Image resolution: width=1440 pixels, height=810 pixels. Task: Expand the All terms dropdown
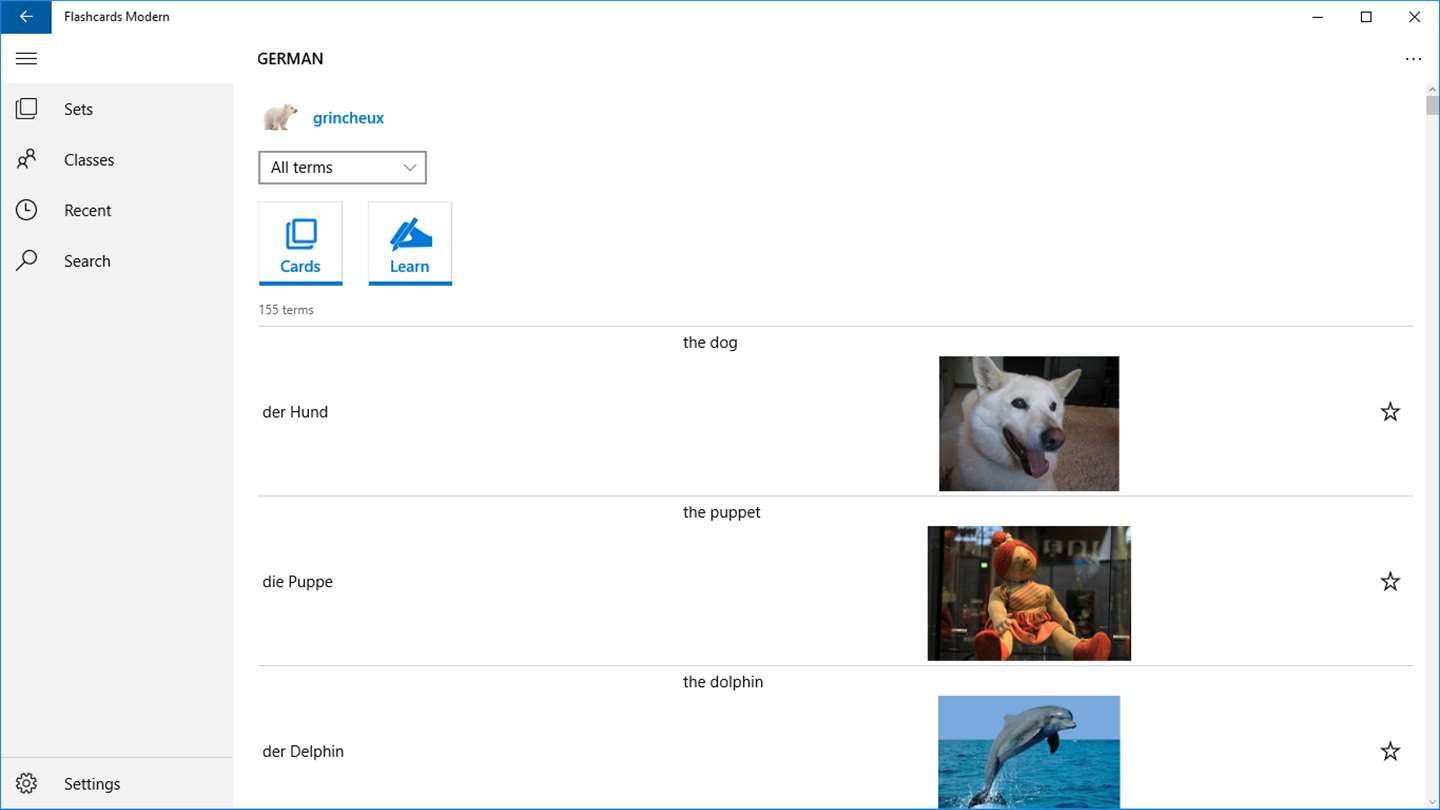[x=342, y=167]
